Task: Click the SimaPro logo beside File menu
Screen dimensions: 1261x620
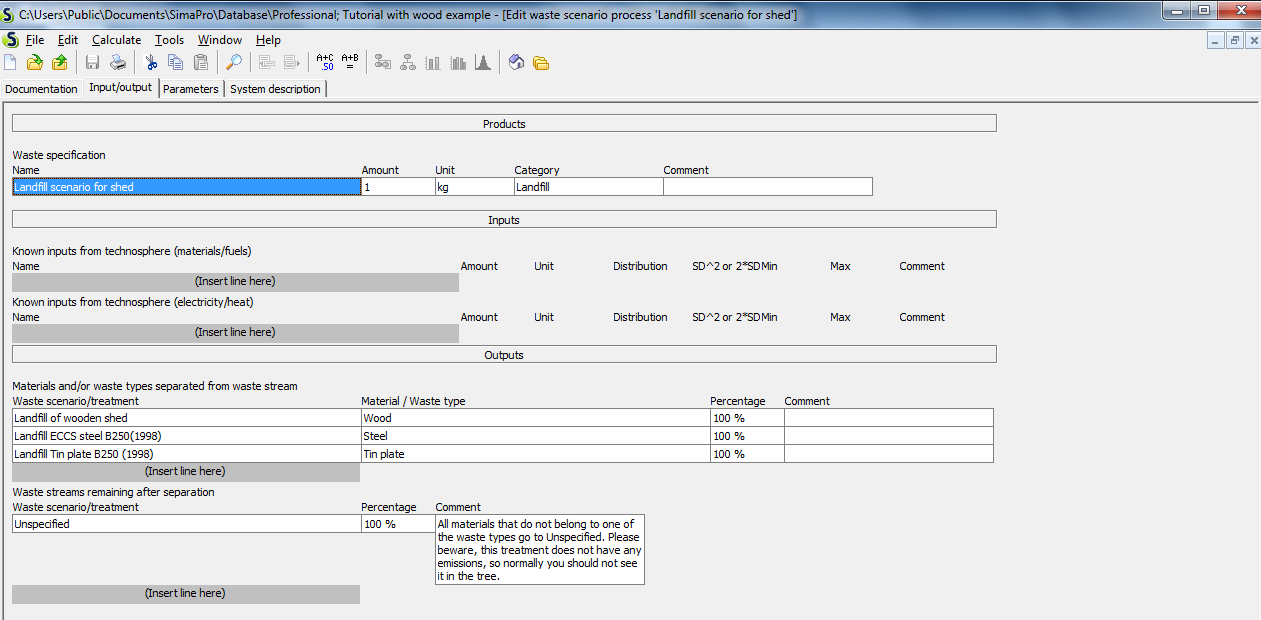Action: [x=10, y=40]
